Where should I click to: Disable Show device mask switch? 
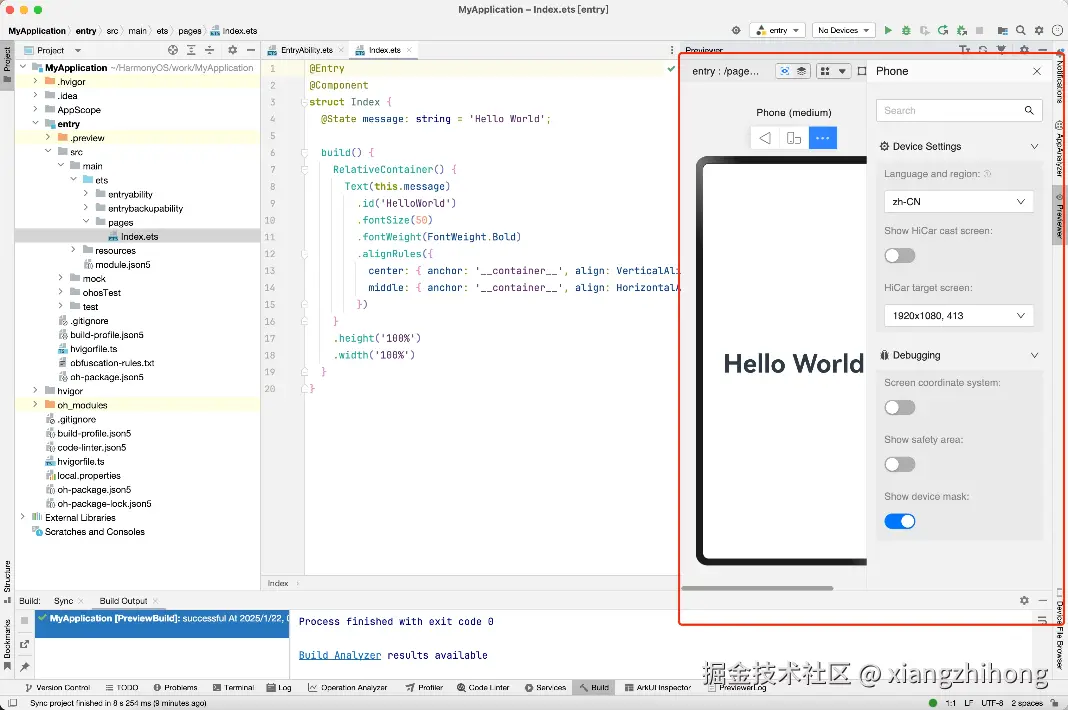tap(899, 521)
